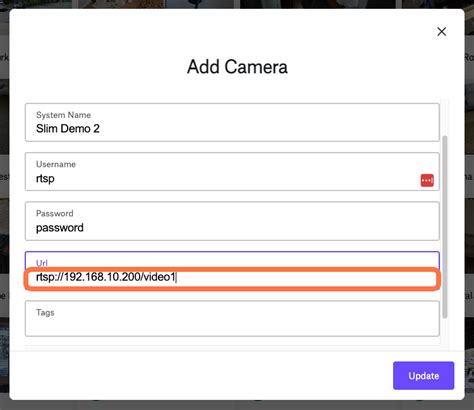Image resolution: width=474 pixels, height=410 pixels.
Task: Click the Tags label
Action: 45,313
